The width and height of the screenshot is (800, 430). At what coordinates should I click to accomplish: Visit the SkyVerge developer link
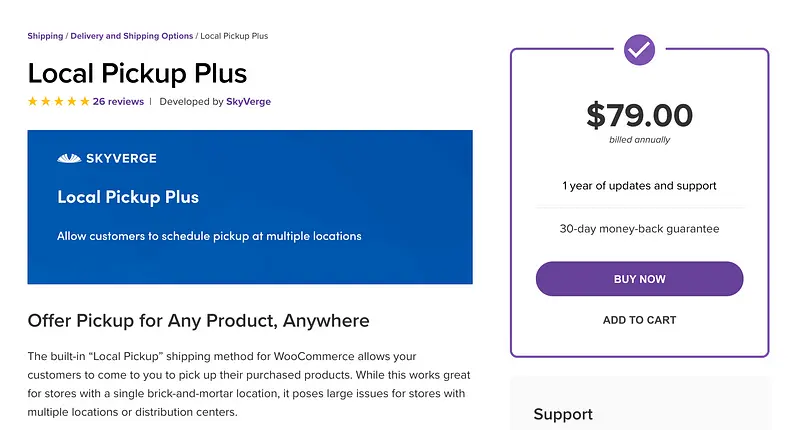(x=248, y=101)
